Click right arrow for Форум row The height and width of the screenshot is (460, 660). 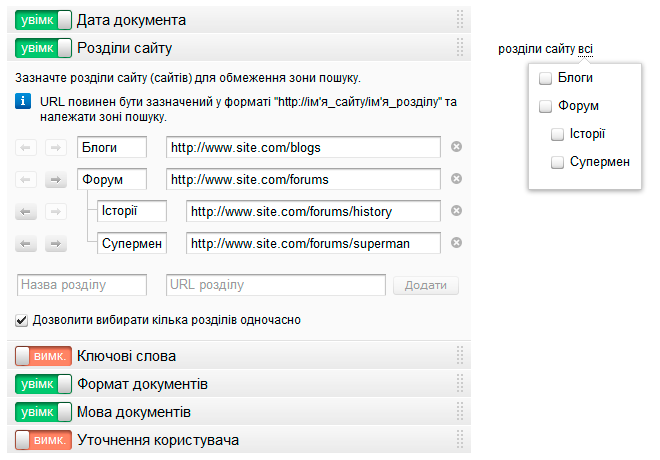56,180
